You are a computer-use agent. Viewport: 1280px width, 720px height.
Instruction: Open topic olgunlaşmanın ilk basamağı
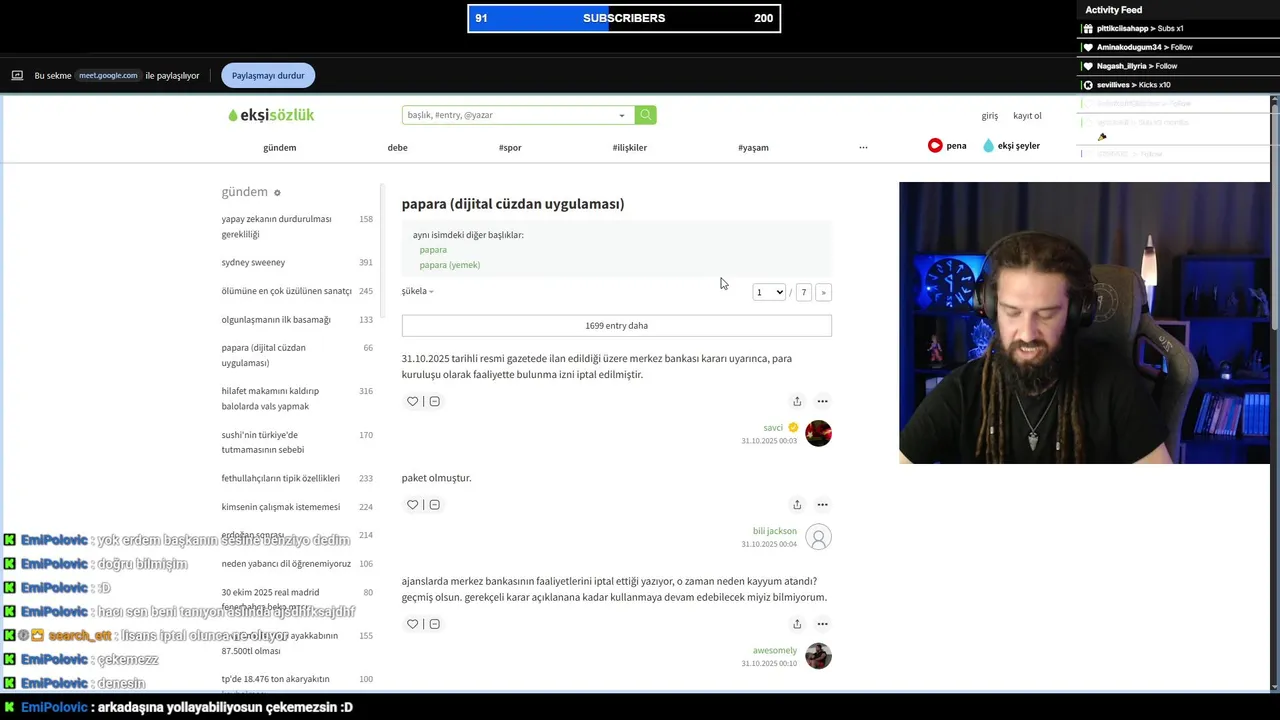[x=297, y=320]
